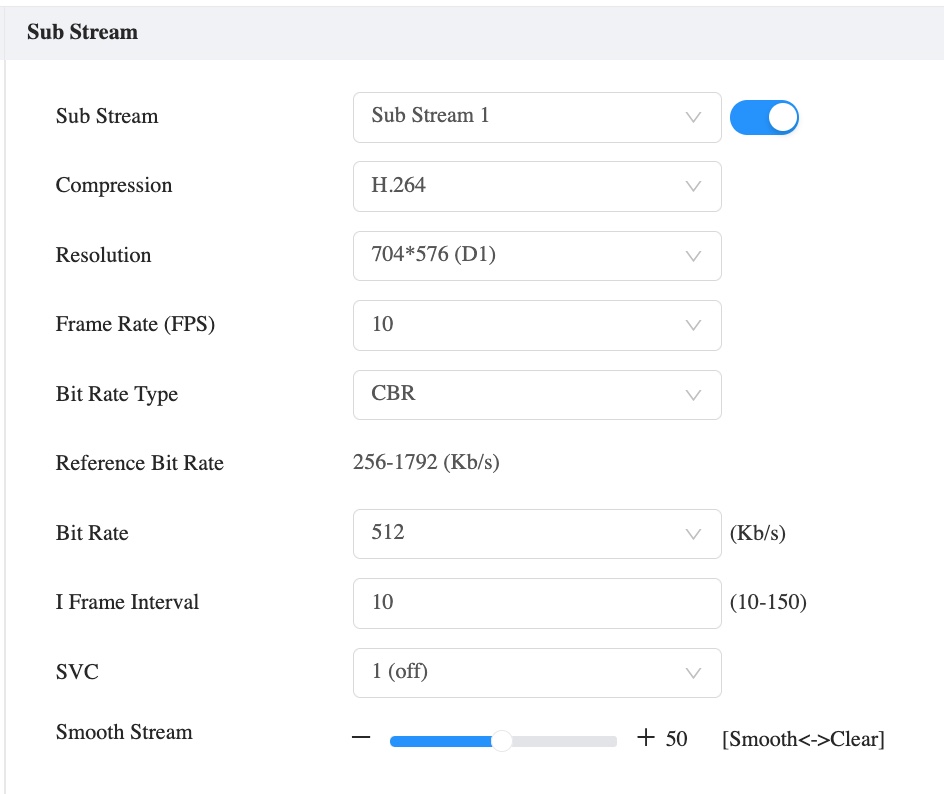Focus the I Frame Interval input field

[x=536, y=603]
